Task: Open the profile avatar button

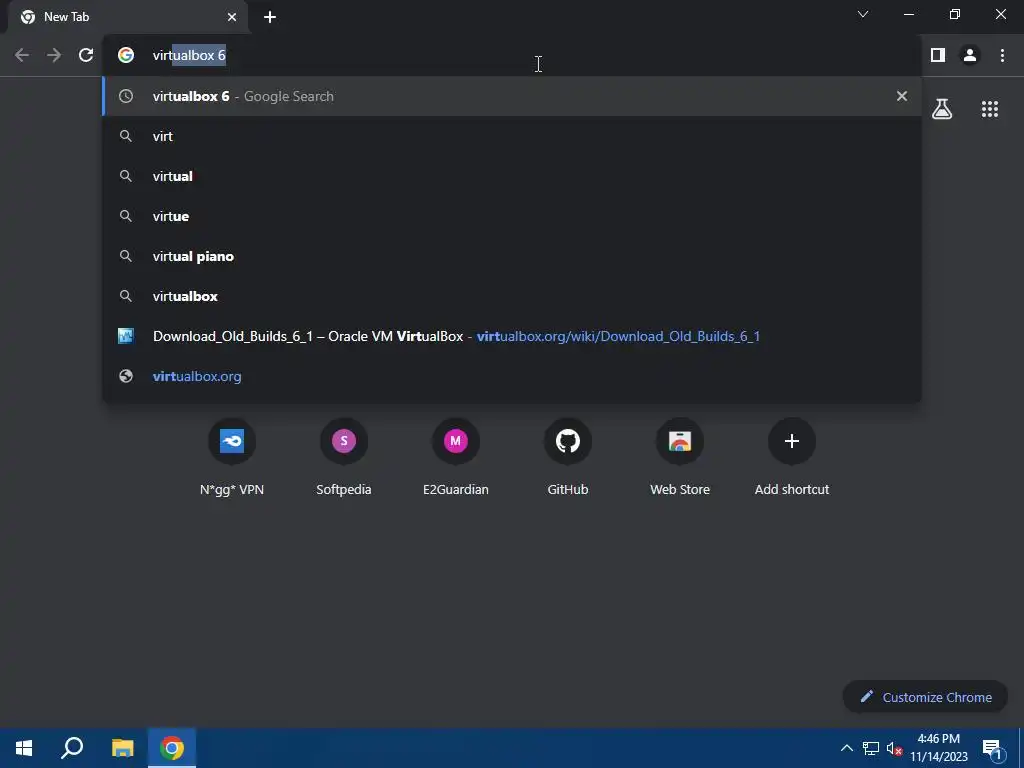Action: (970, 56)
